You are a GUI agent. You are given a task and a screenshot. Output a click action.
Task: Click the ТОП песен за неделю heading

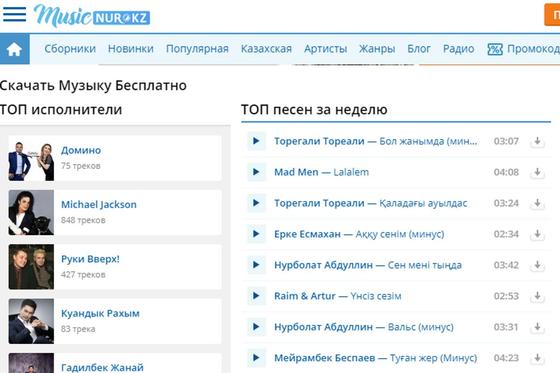click(314, 109)
